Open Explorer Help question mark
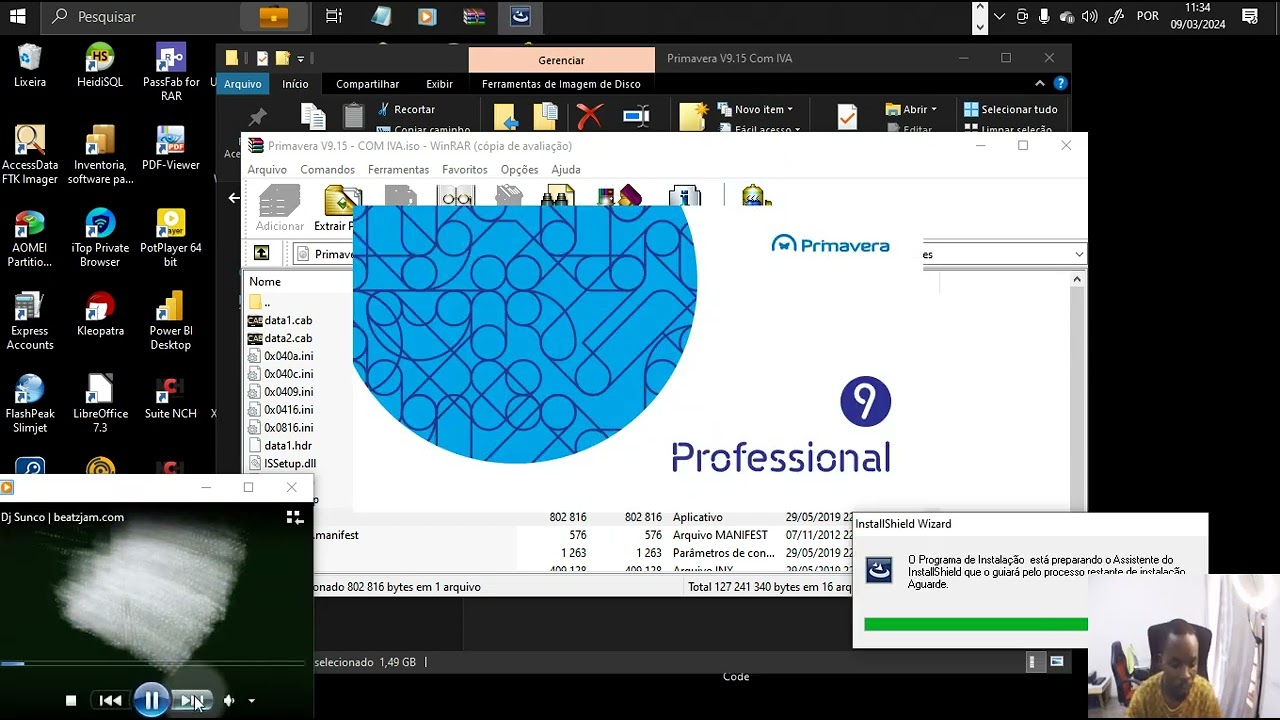1280x720 pixels. 1060,84
